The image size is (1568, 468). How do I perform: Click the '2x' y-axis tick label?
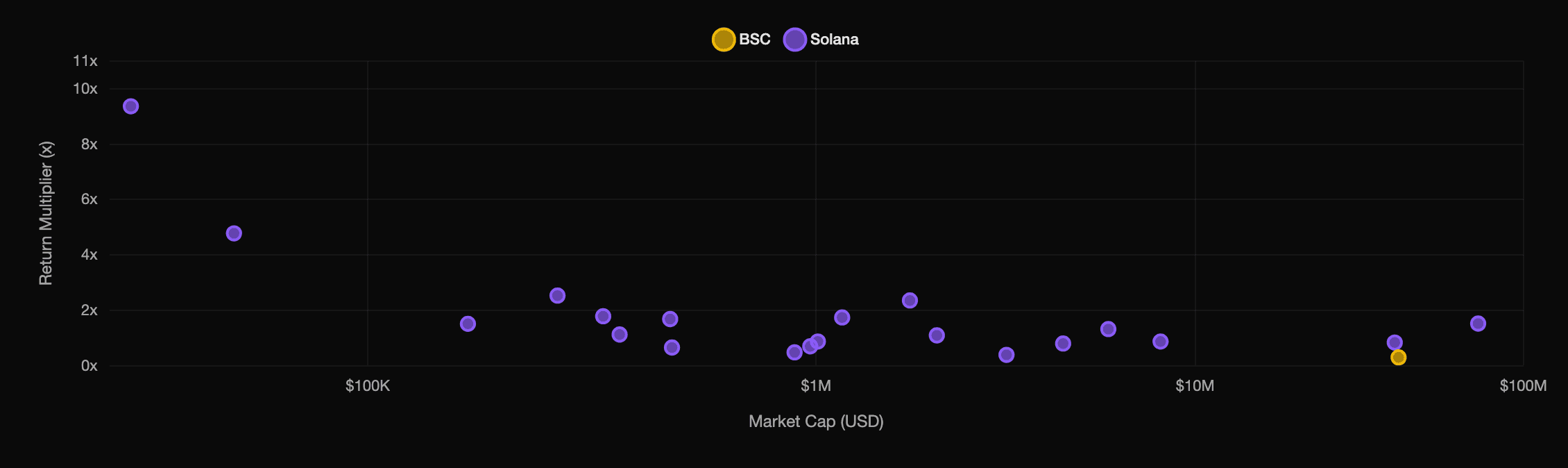[90, 310]
